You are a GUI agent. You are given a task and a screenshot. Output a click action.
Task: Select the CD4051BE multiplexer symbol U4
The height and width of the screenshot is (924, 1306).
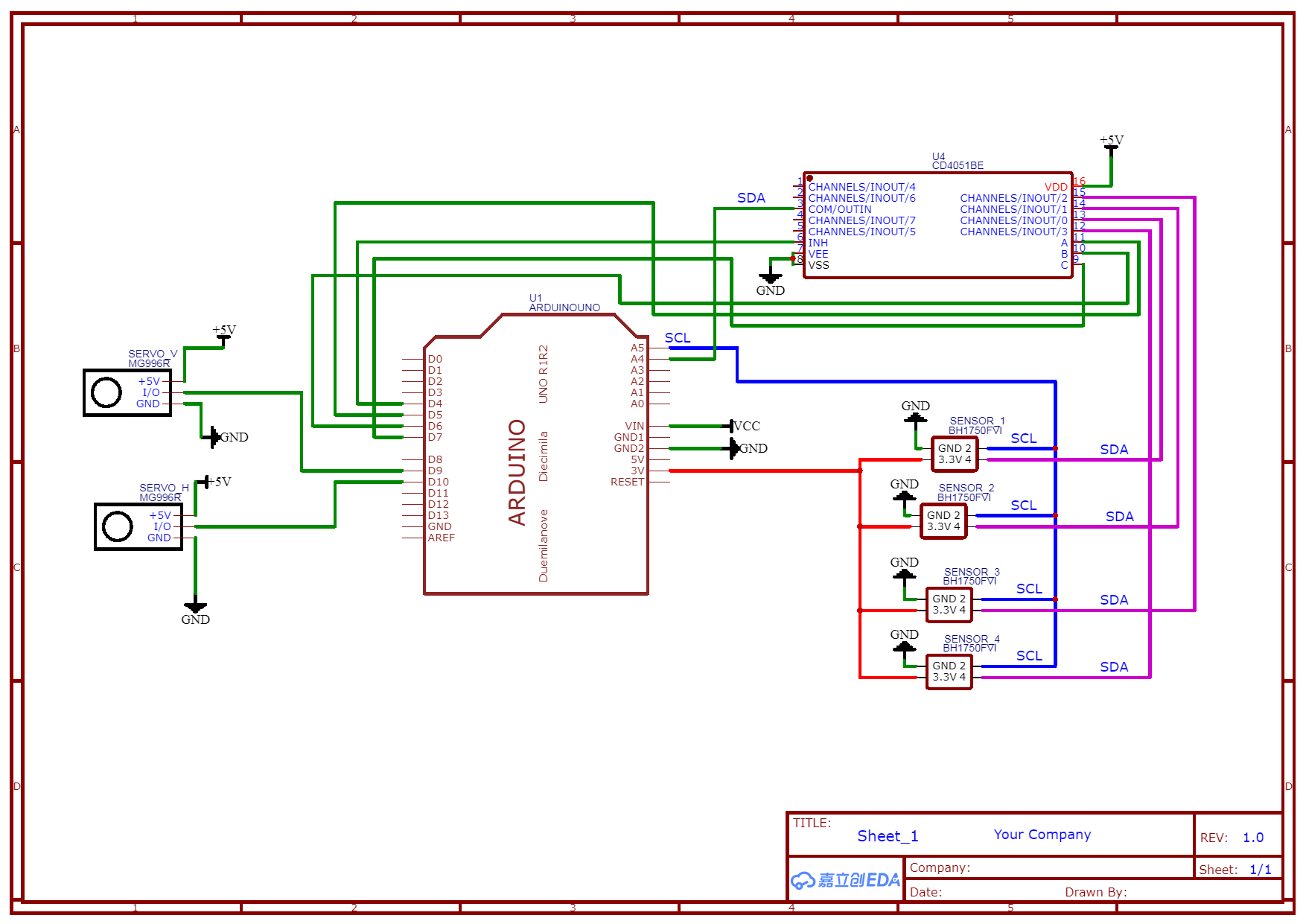937,223
